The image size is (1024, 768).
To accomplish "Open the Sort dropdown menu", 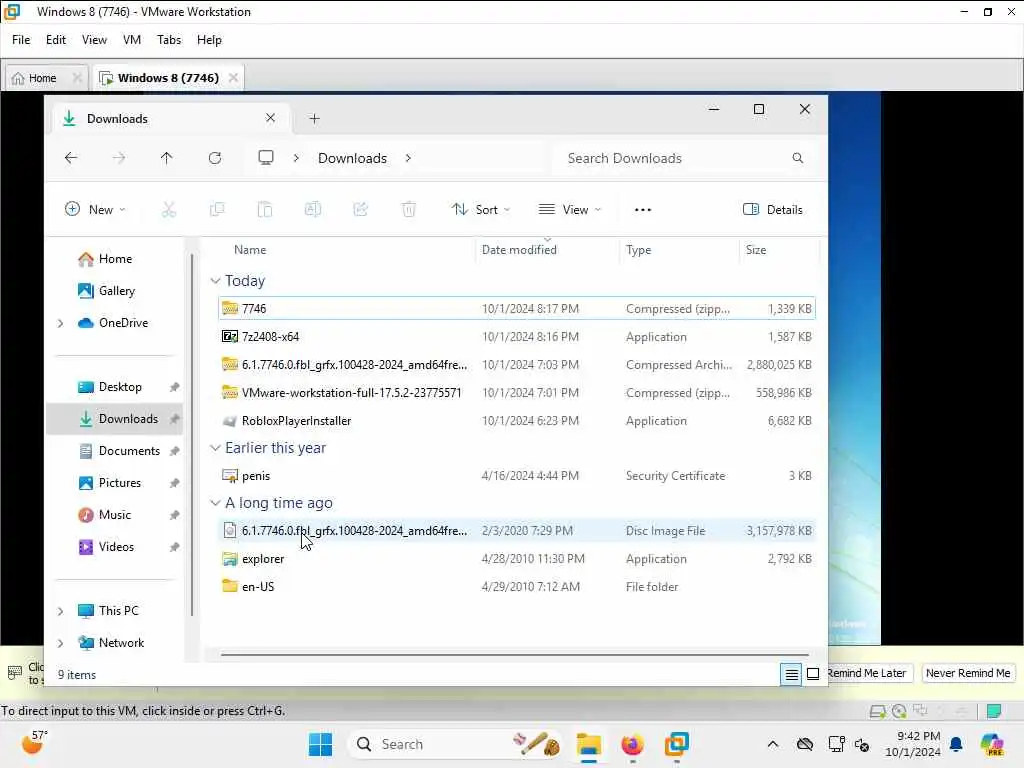I will coord(481,210).
